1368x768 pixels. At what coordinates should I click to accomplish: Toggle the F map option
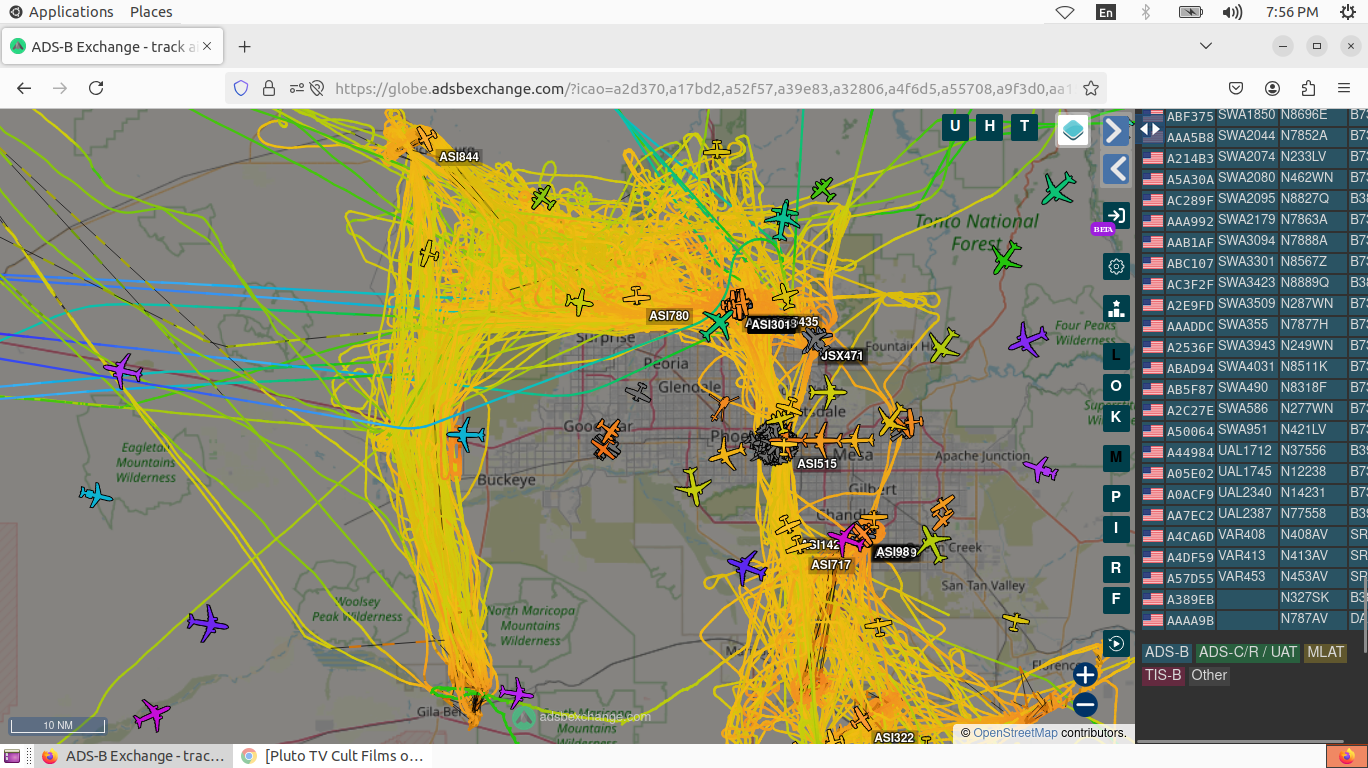pos(1116,600)
